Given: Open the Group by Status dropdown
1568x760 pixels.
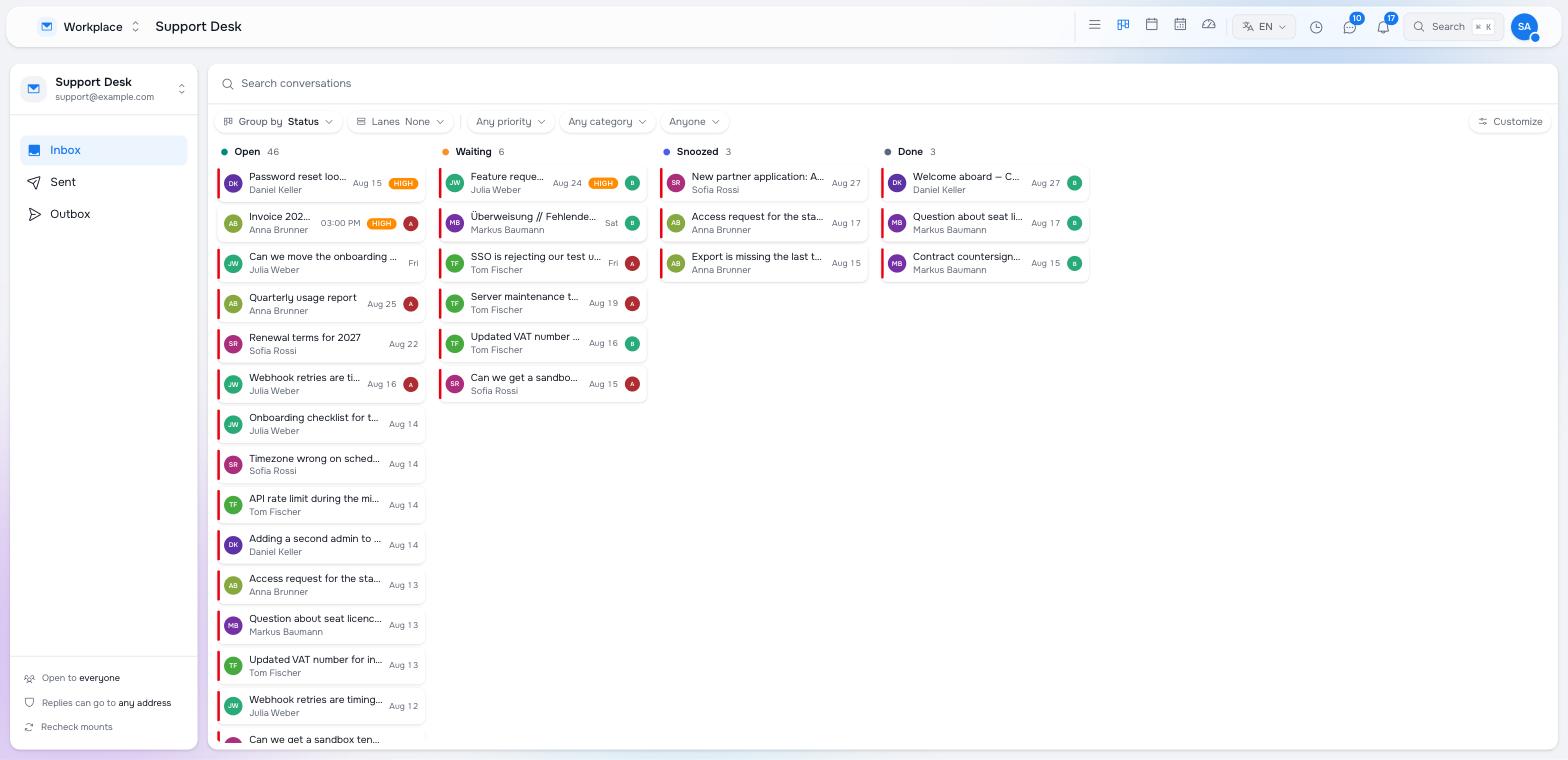Looking at the screenshot, I should click(278, 122).
